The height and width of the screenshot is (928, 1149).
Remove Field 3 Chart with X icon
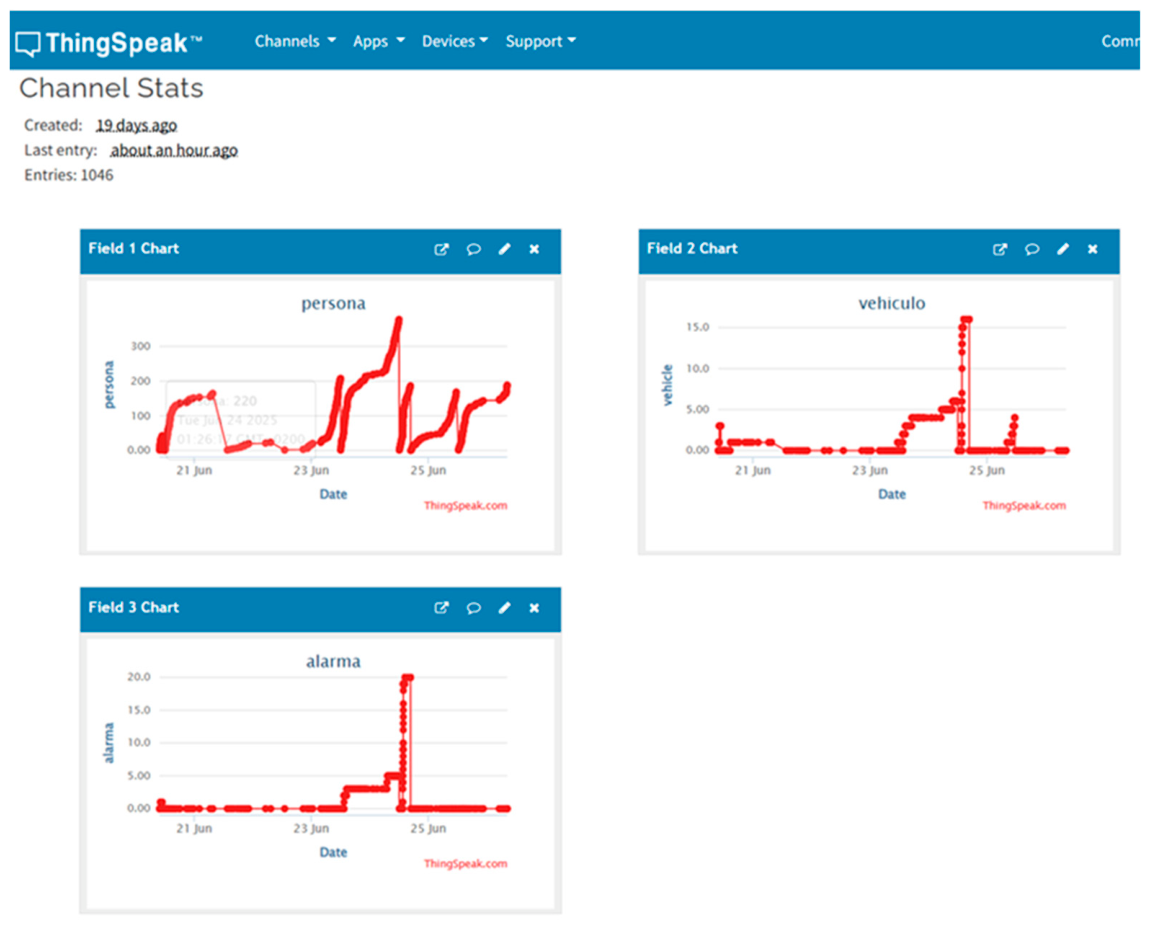534,608
